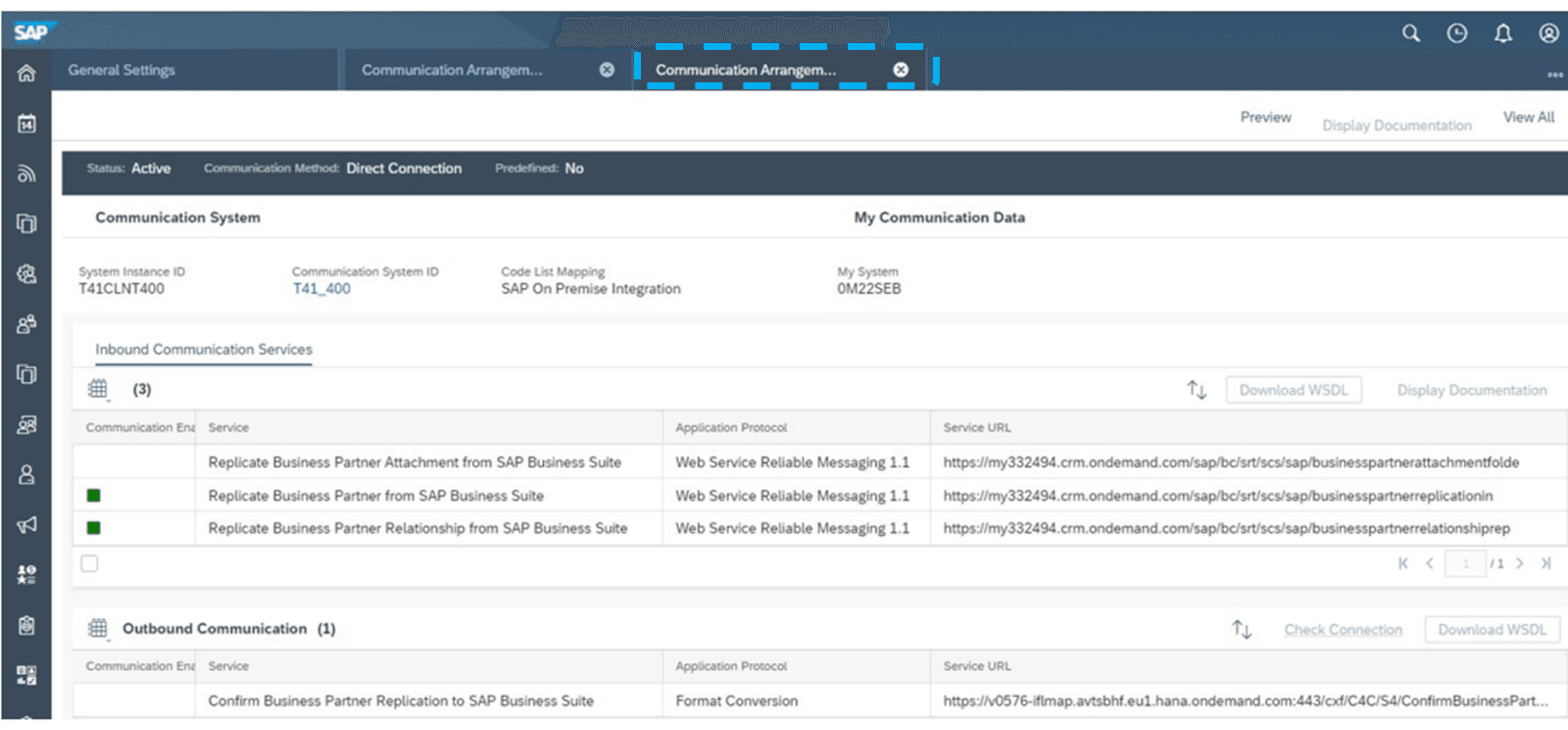Click the sort icon beside inbound Download WSDL
The image size is (1568, 730).
click(x=1197, y=390)
